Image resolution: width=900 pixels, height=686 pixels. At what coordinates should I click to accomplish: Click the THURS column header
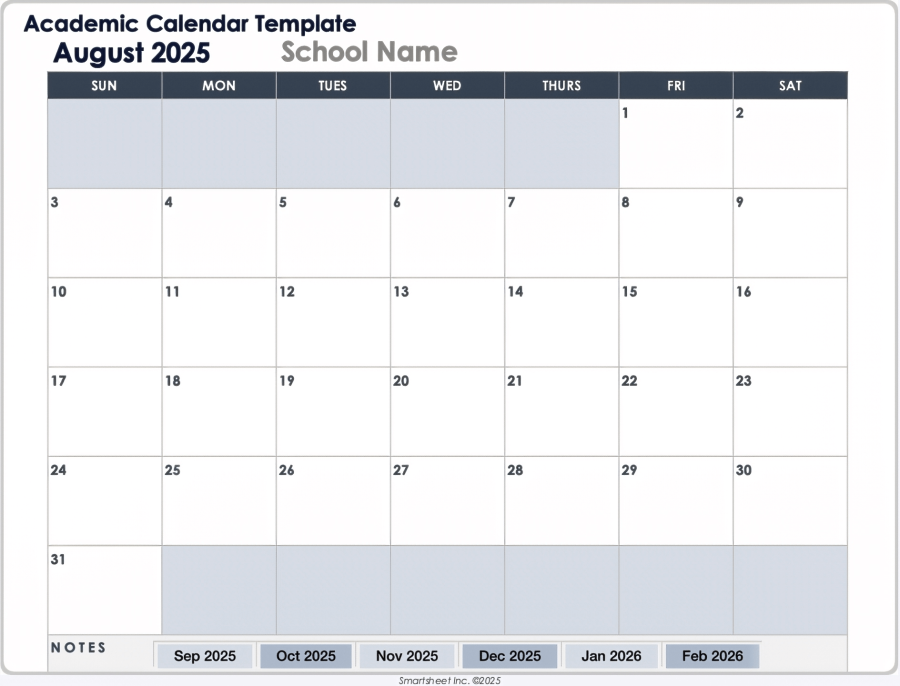coord(561,86)
